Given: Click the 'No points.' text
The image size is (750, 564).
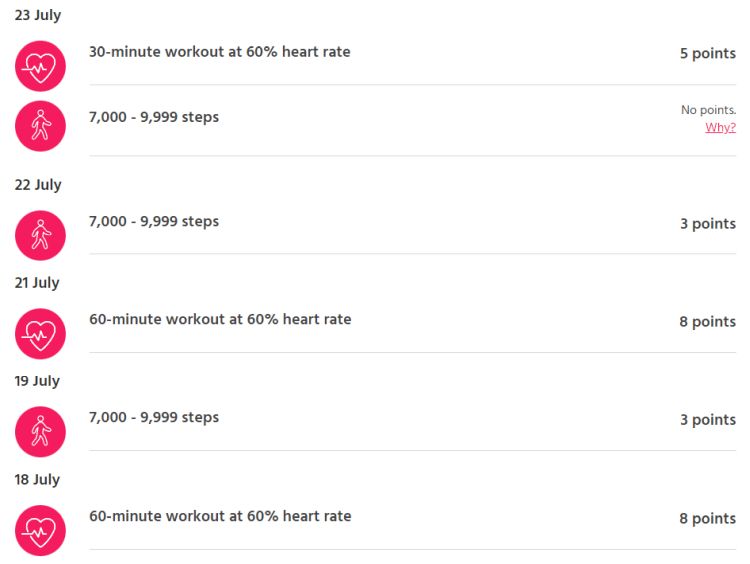Looking at the screenshot, I should [x=708, y=110].
